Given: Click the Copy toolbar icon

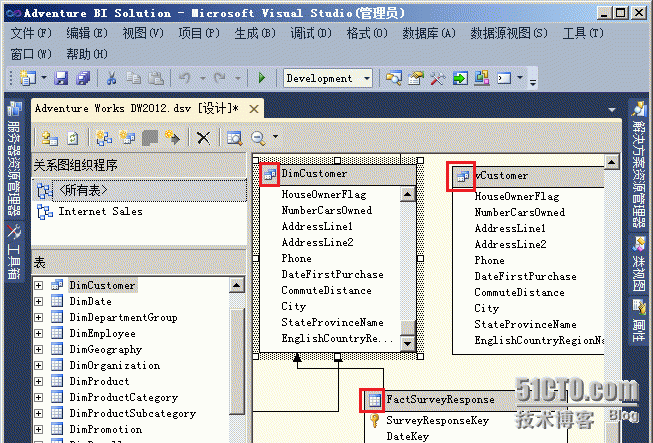Looking at the screenshot, I should click(133, 78).
